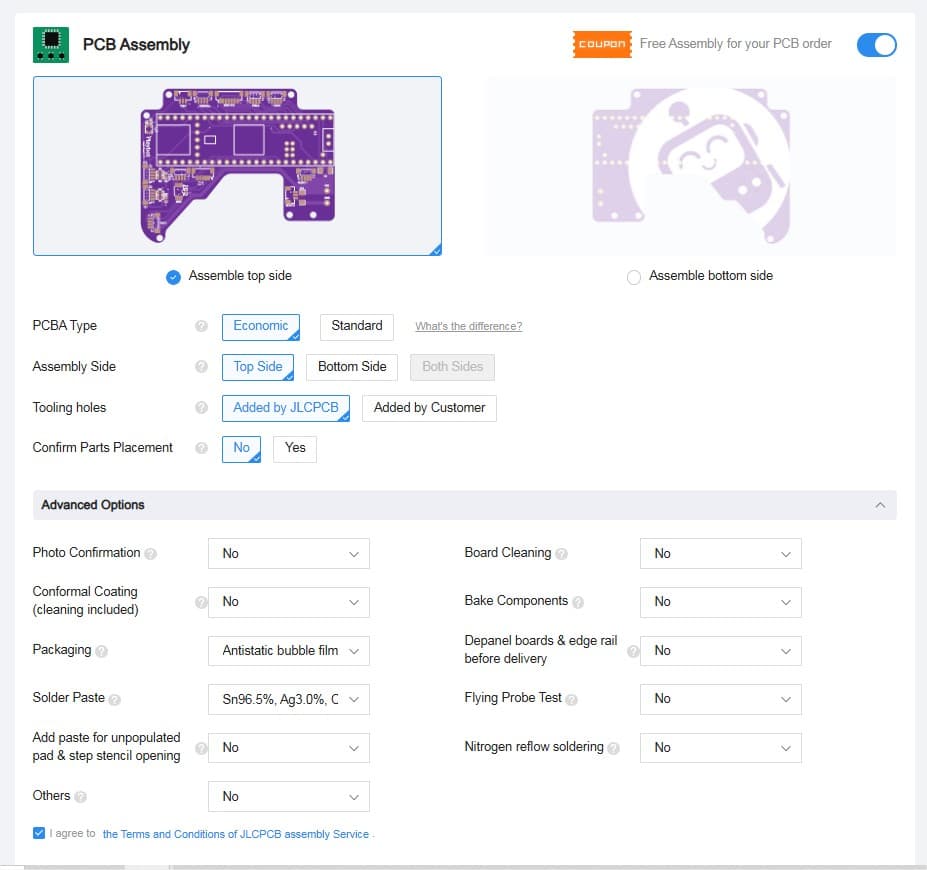Show help for Packaging option

click(x=102, y=651)
